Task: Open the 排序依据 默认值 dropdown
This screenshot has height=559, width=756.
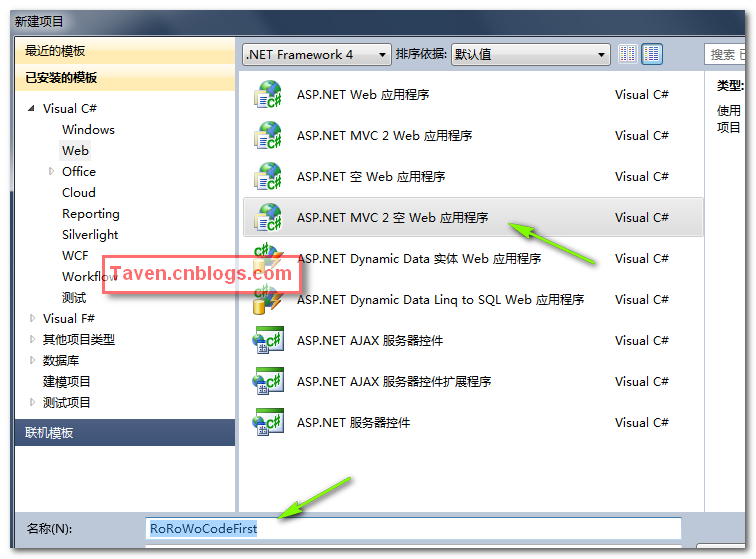Action: pyautogui.click(x=530, y=55)
